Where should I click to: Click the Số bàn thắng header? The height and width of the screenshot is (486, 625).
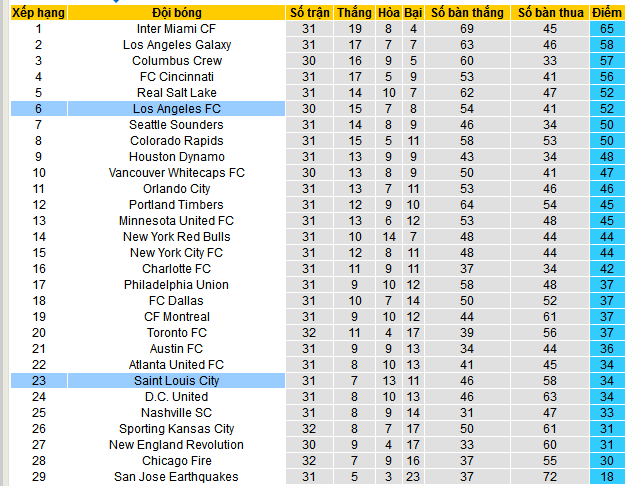tap(467, 13)
